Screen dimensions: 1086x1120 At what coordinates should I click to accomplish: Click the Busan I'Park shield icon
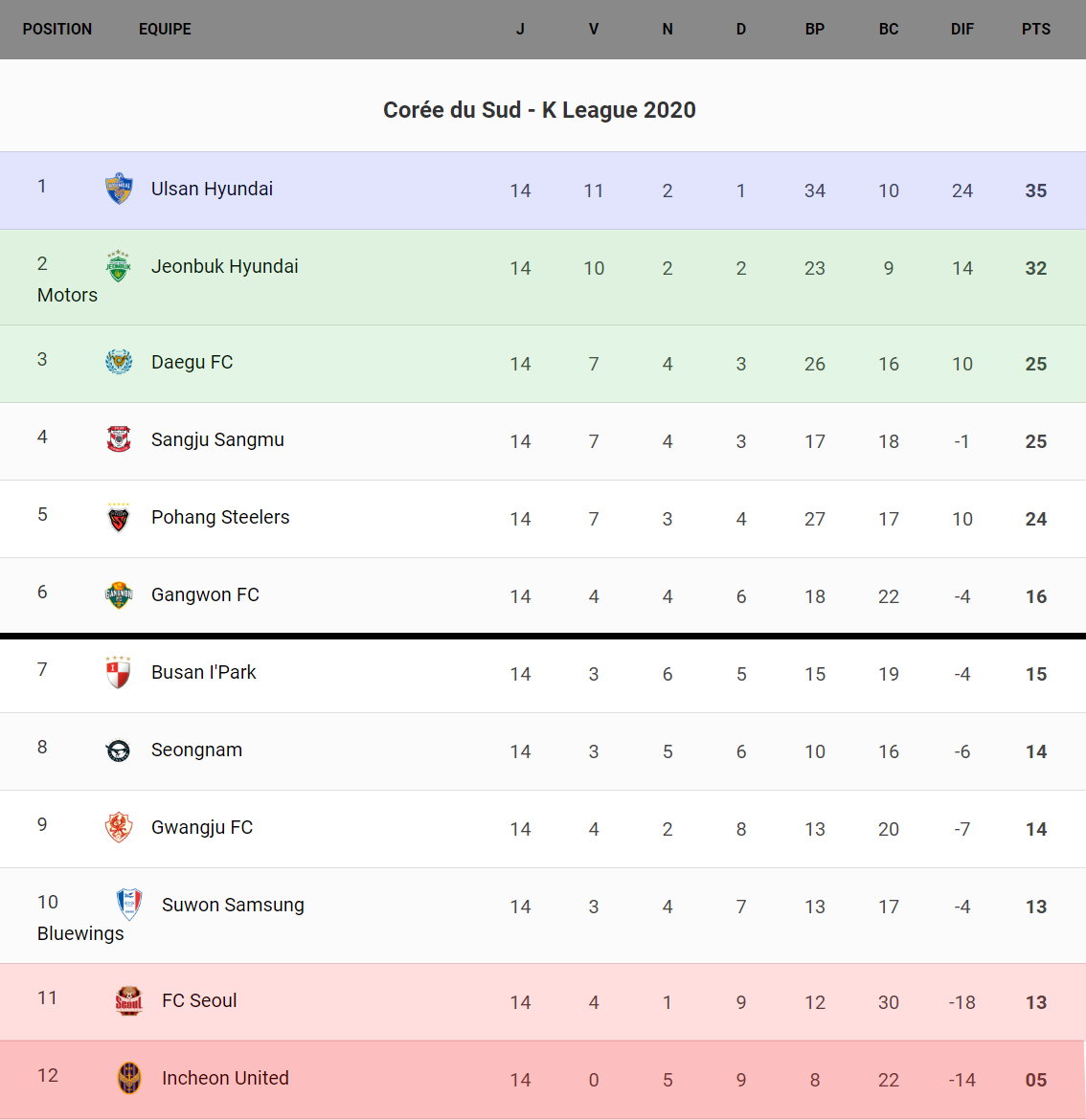(x=119, y=672)
